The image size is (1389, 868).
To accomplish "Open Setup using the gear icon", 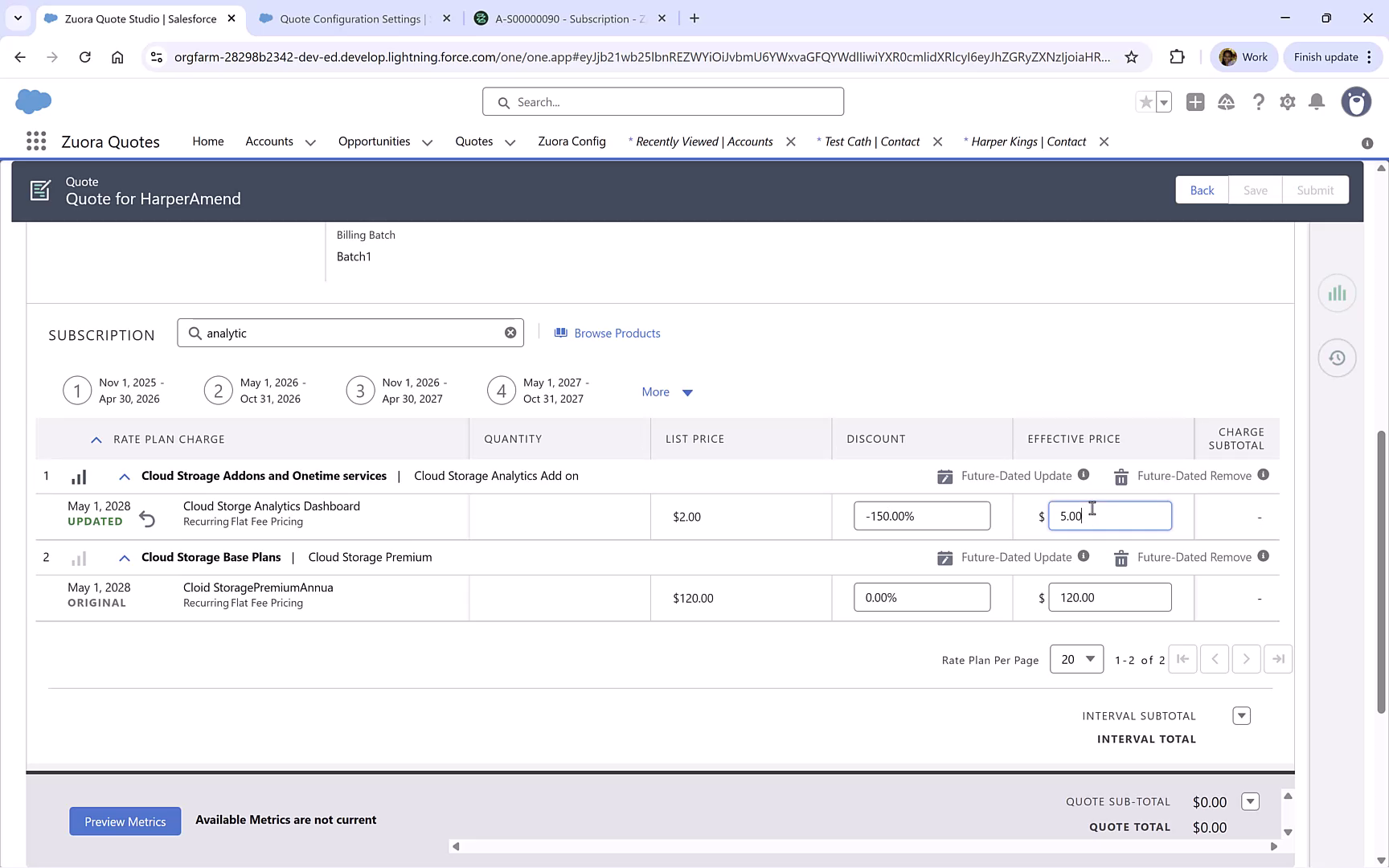I will pos(1287,102).
